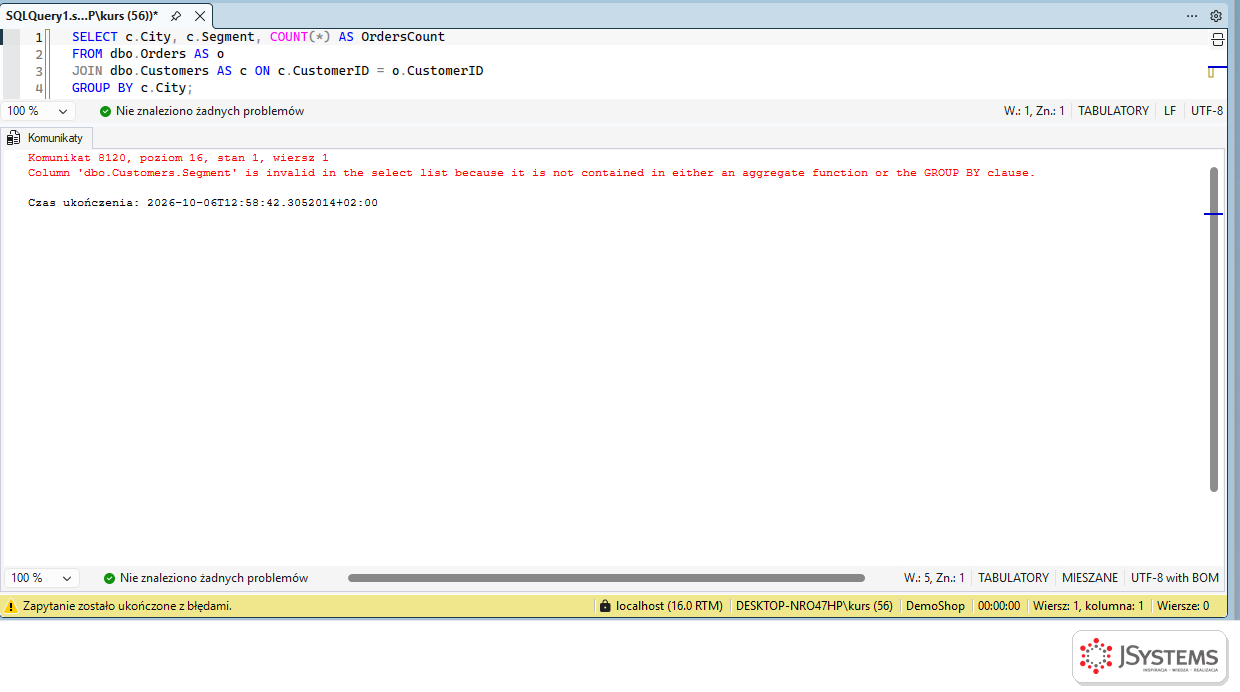Screen dimensions: 1240x692
Task: Click the split editor window icon
Action: [1217, 40]
